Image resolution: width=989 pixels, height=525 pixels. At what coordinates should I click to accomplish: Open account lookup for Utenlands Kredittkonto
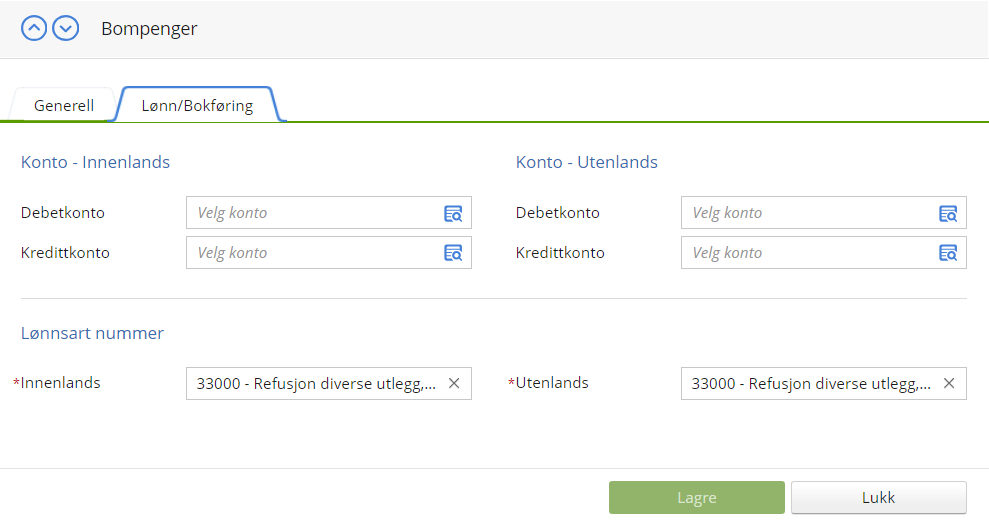tap(948, 253)
